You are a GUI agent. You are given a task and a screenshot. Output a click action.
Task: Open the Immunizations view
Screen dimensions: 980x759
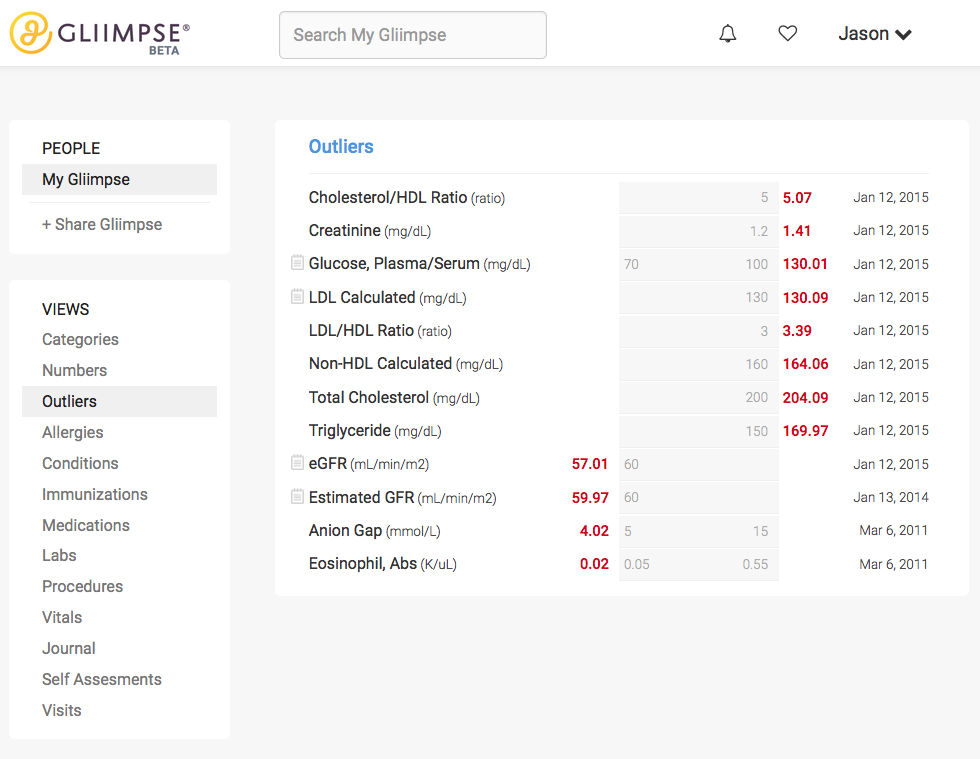[95, 494]
